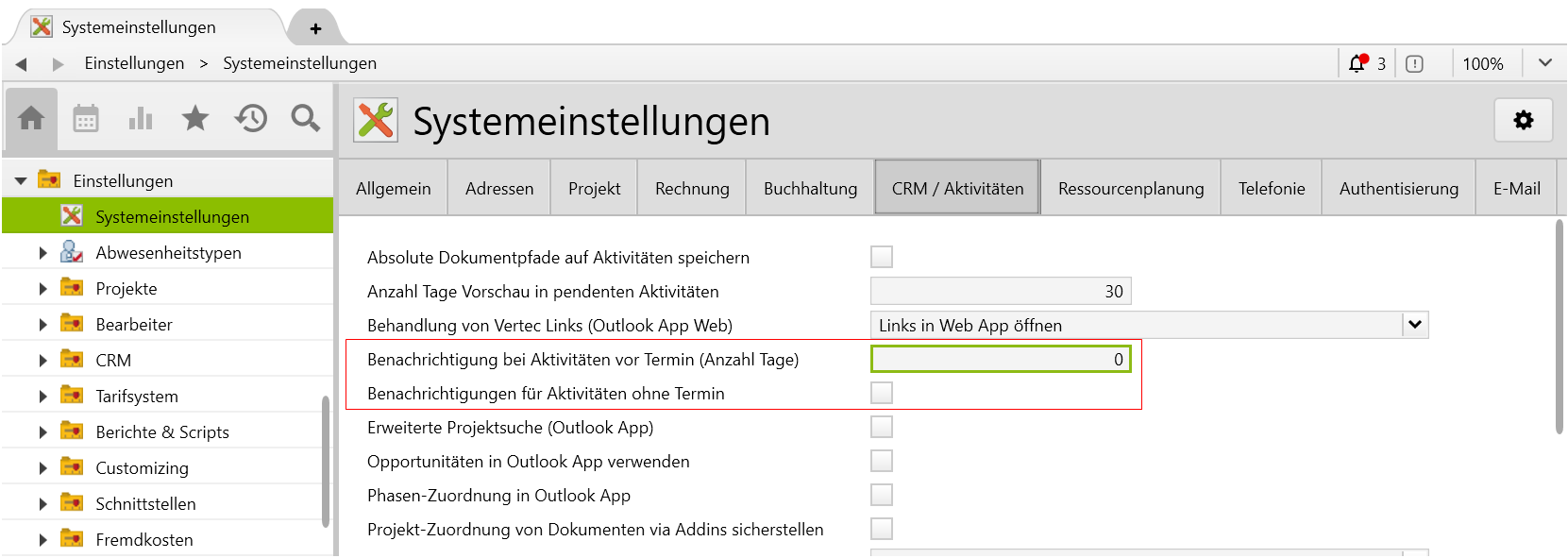This screenshot has width=1568, height=558.
Task: Switch to the Buchhaltung tab
Action: coord(810,189)
